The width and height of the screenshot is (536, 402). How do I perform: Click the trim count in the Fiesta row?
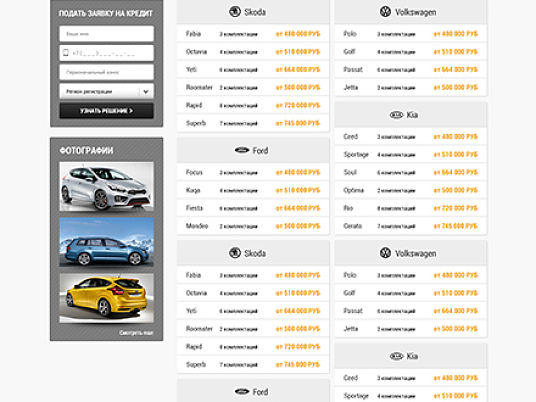[x=238, y=209]
